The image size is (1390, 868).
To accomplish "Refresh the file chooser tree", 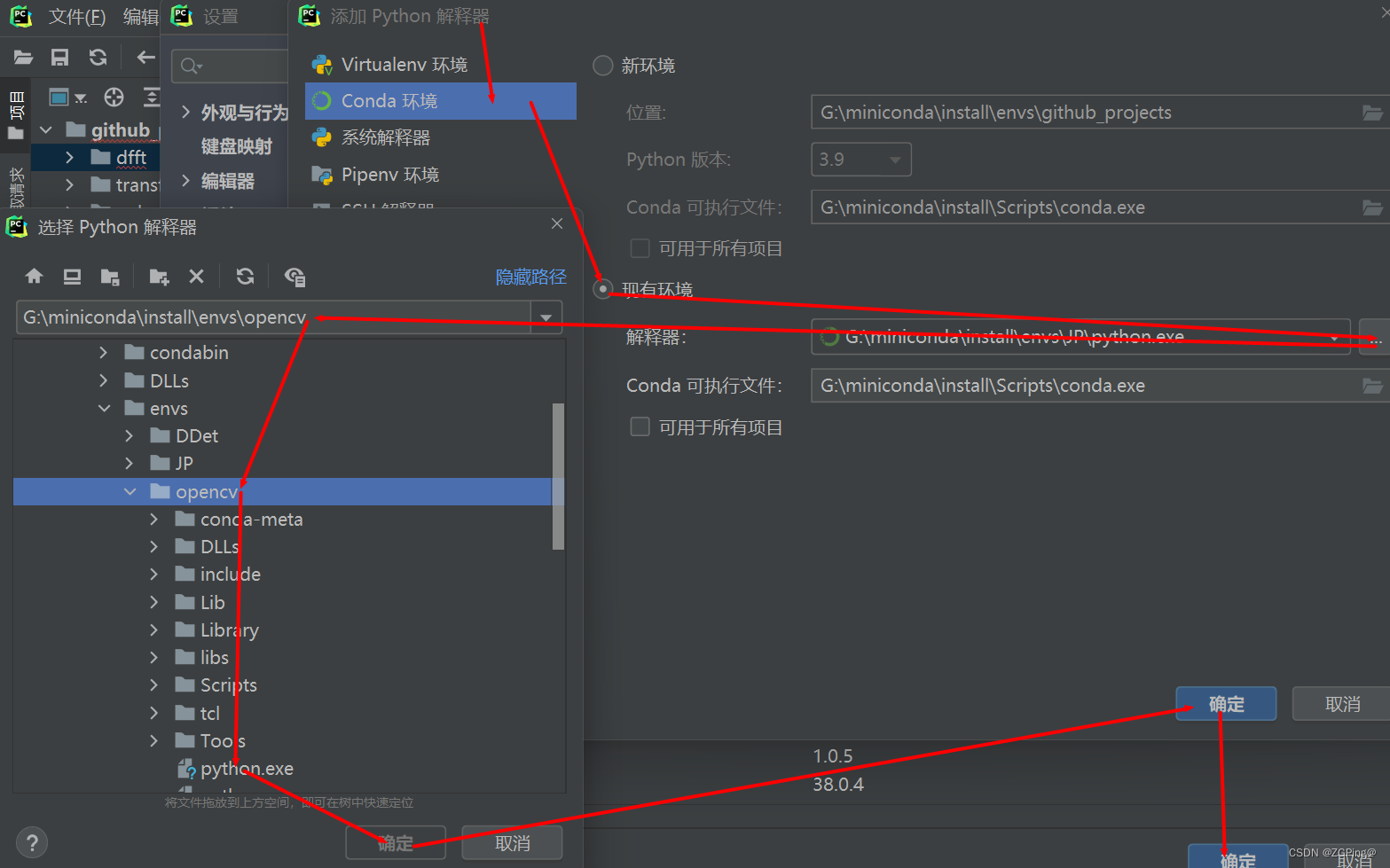I will click(245, 277).
